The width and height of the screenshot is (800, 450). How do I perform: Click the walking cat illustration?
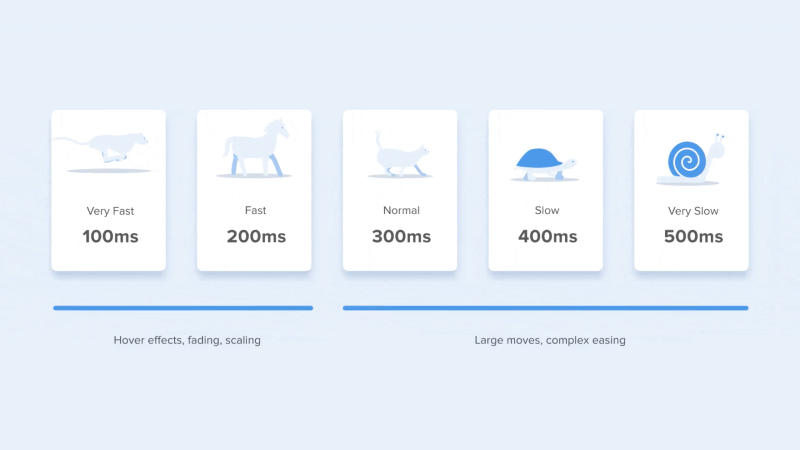(401, 154)
